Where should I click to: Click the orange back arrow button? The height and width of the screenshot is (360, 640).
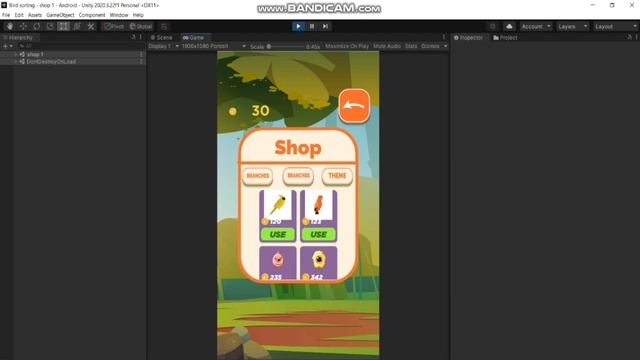pos(354,106)
